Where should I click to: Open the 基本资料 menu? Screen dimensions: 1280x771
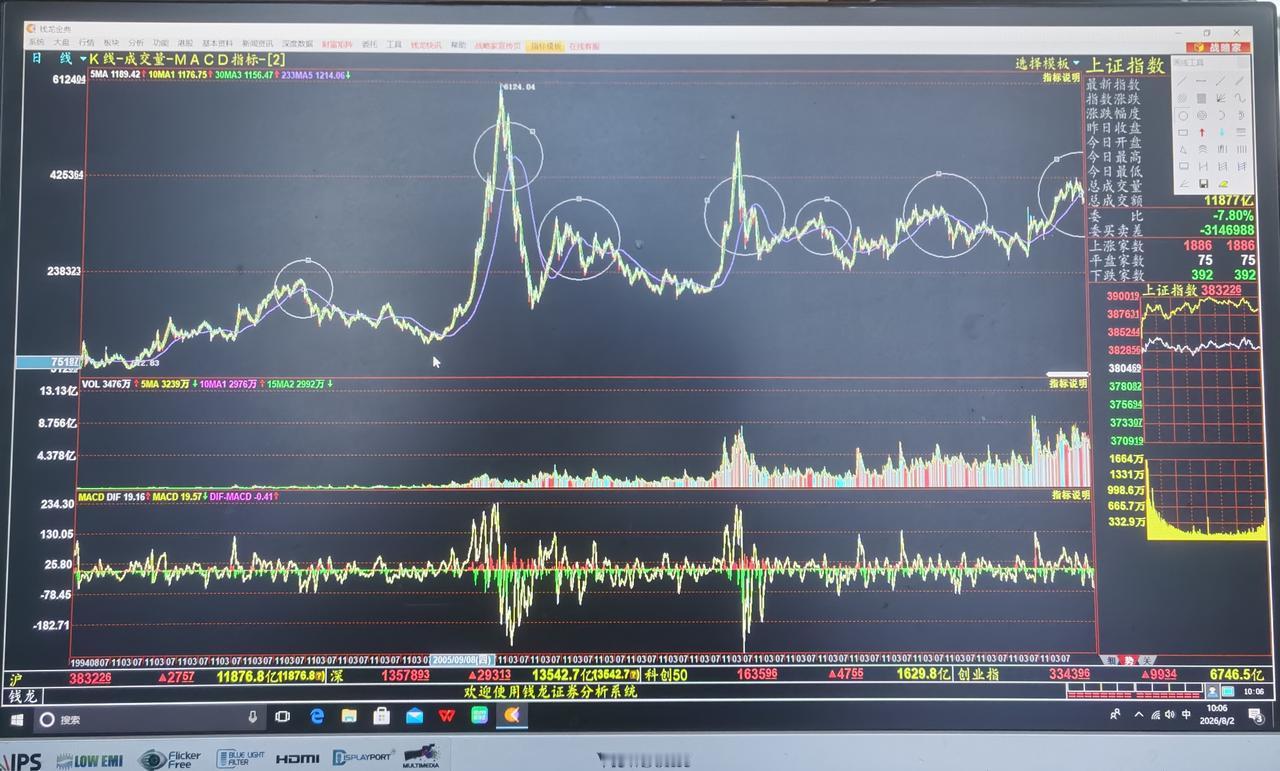pyautogui.click(x=217, y=44)
